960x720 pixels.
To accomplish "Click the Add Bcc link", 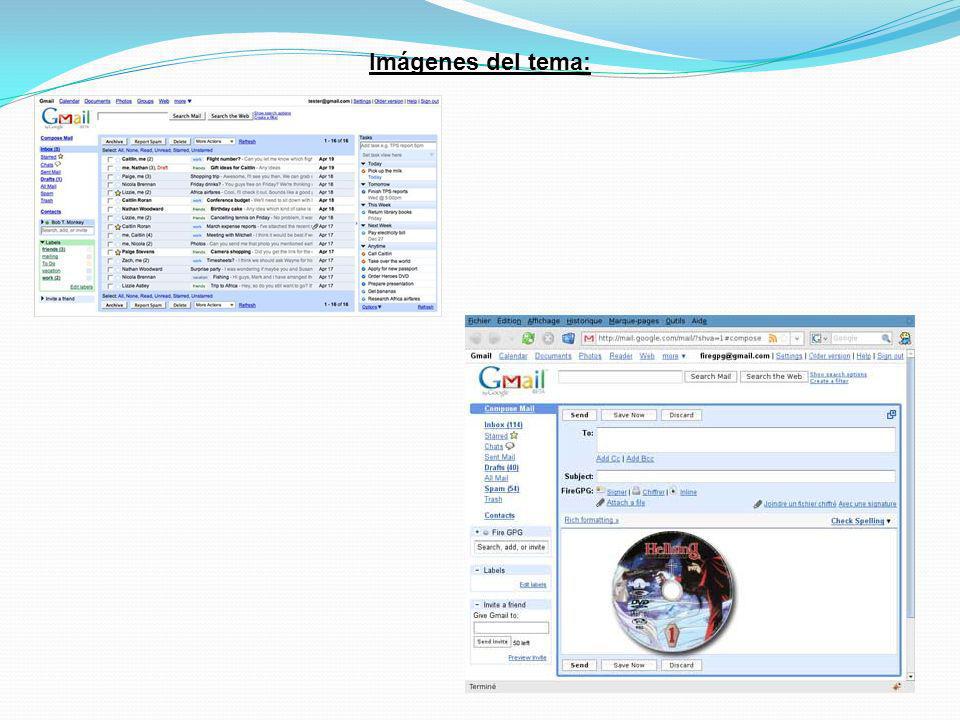I will click(640, 459).
